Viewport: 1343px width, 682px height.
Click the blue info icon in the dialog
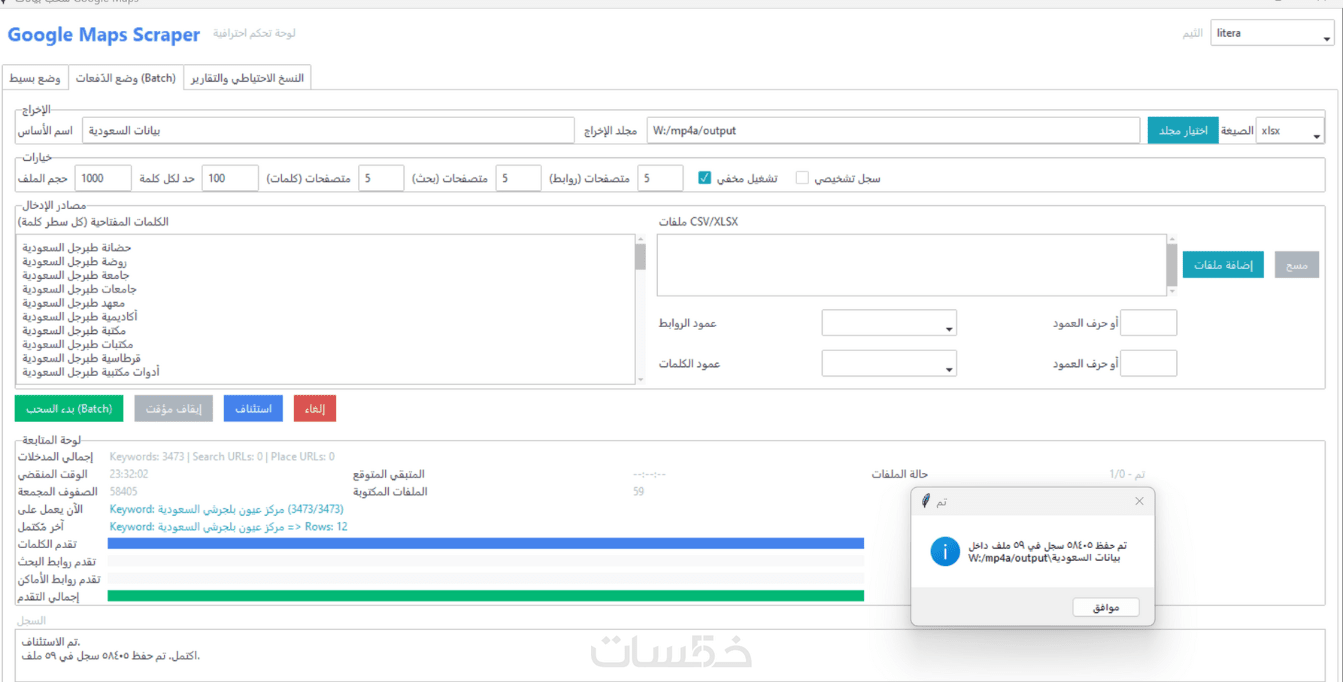[945, 551]
